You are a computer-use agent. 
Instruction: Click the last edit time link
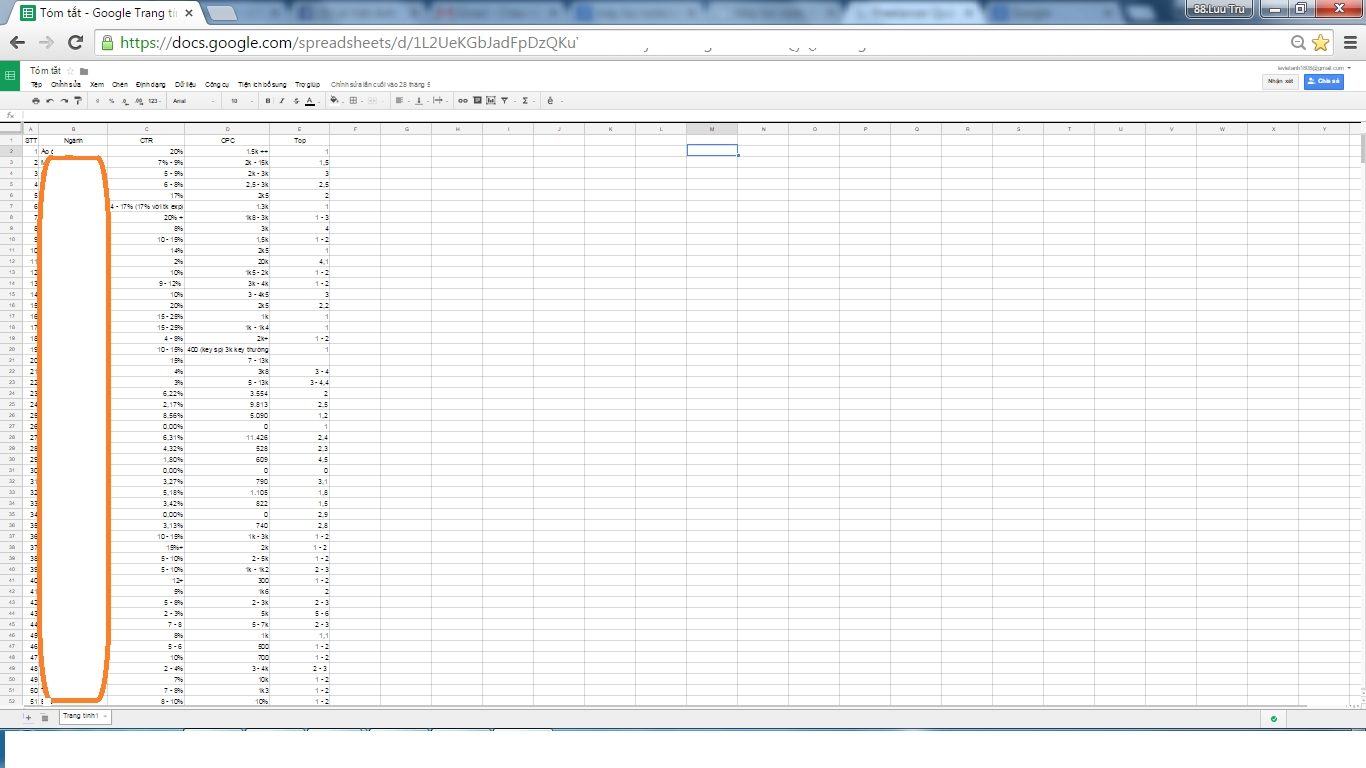coord(380,85)
